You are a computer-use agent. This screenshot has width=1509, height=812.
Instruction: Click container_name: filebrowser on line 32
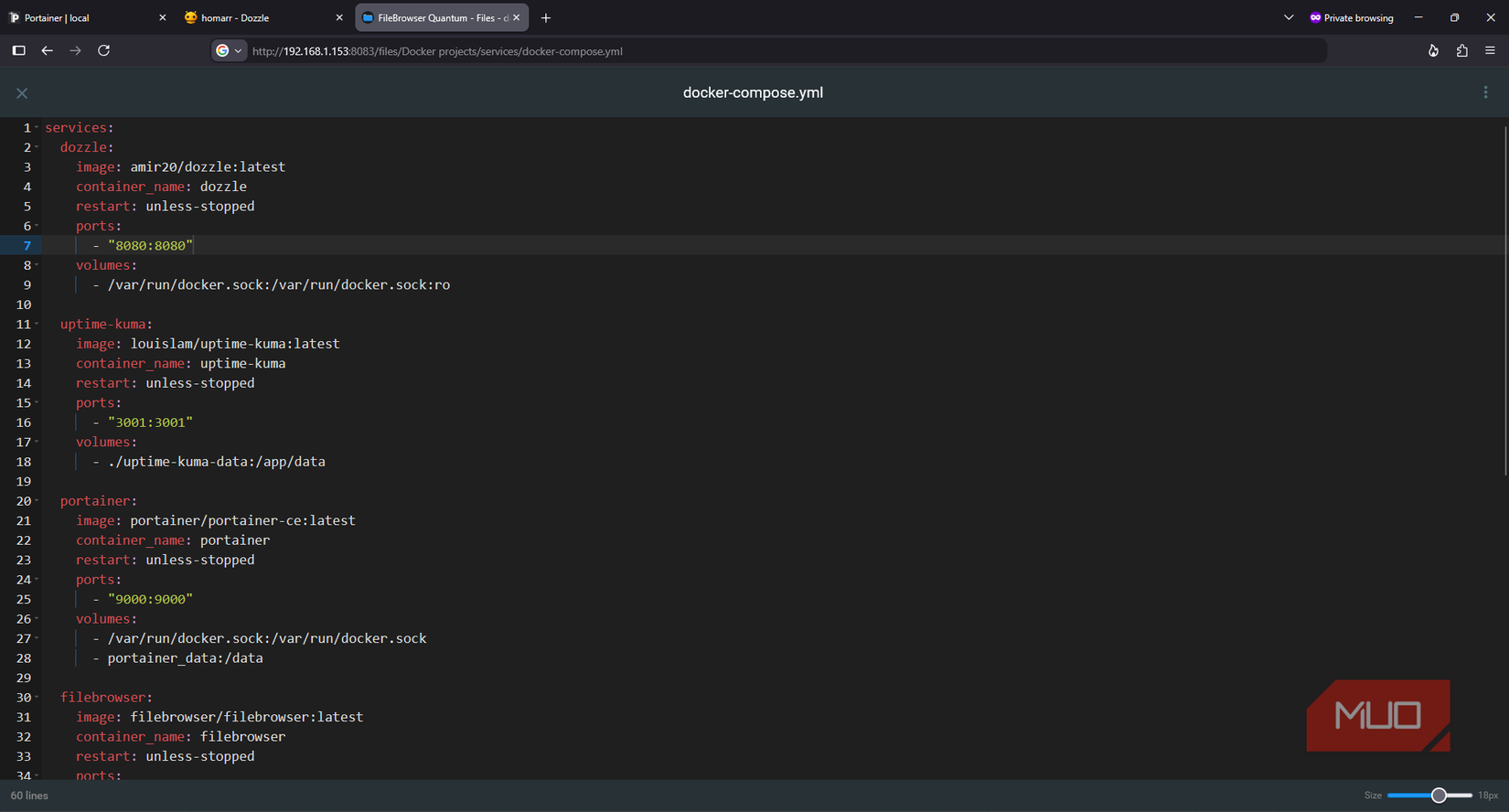(x=181, y=737)
